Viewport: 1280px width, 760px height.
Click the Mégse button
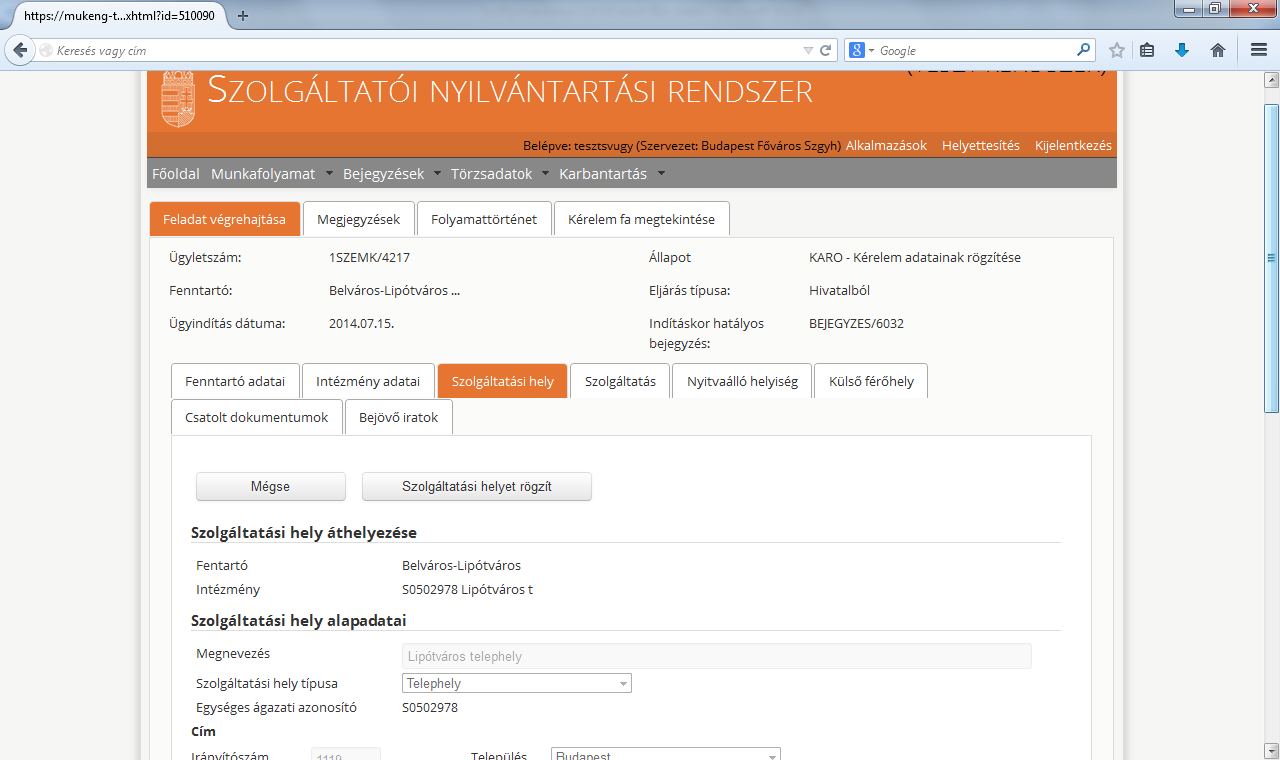tap(270, 486)
